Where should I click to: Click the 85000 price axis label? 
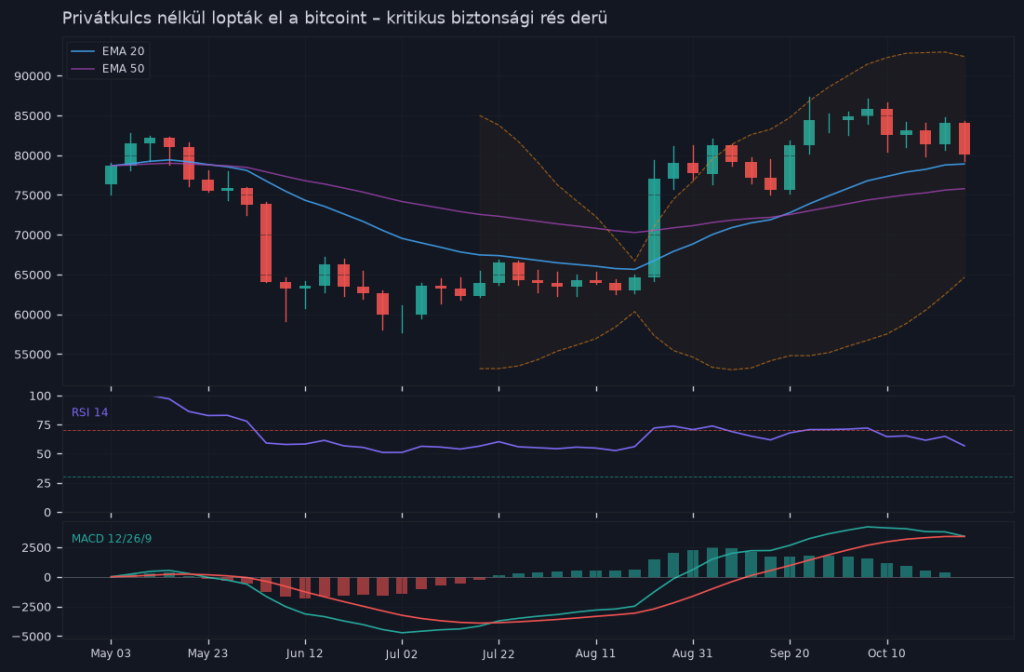[33, 116]
